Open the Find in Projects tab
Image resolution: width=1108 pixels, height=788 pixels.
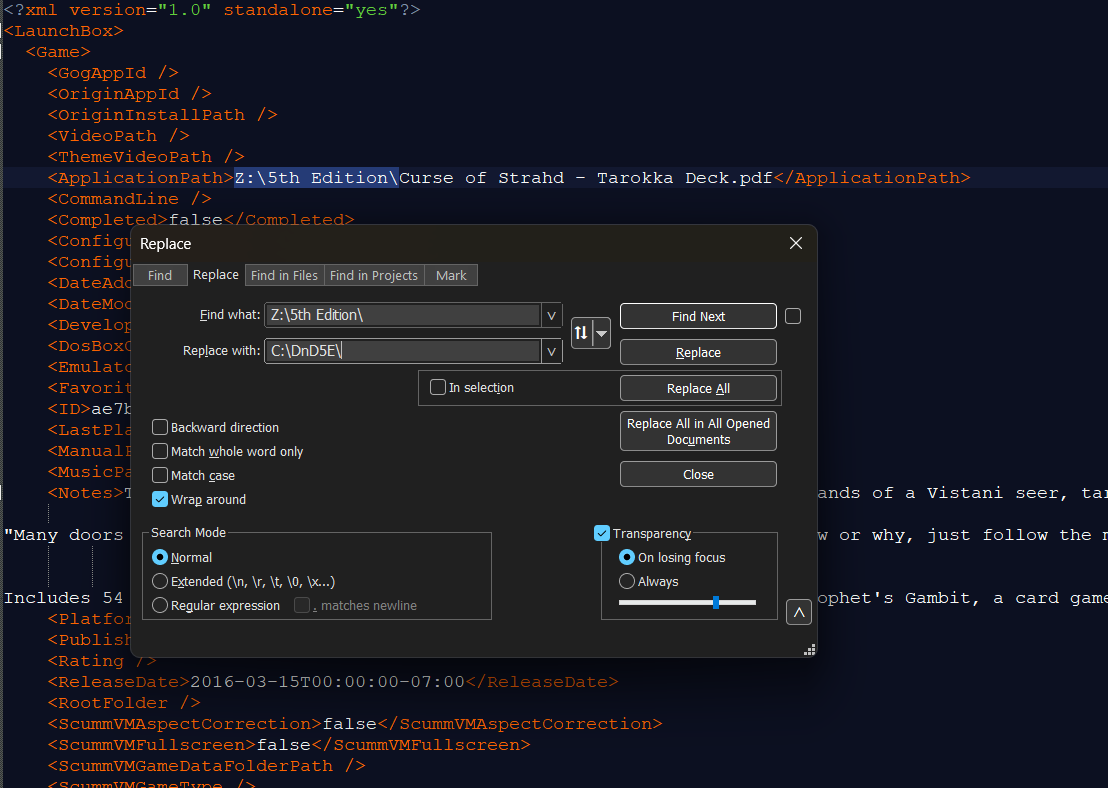coord(374,276)
